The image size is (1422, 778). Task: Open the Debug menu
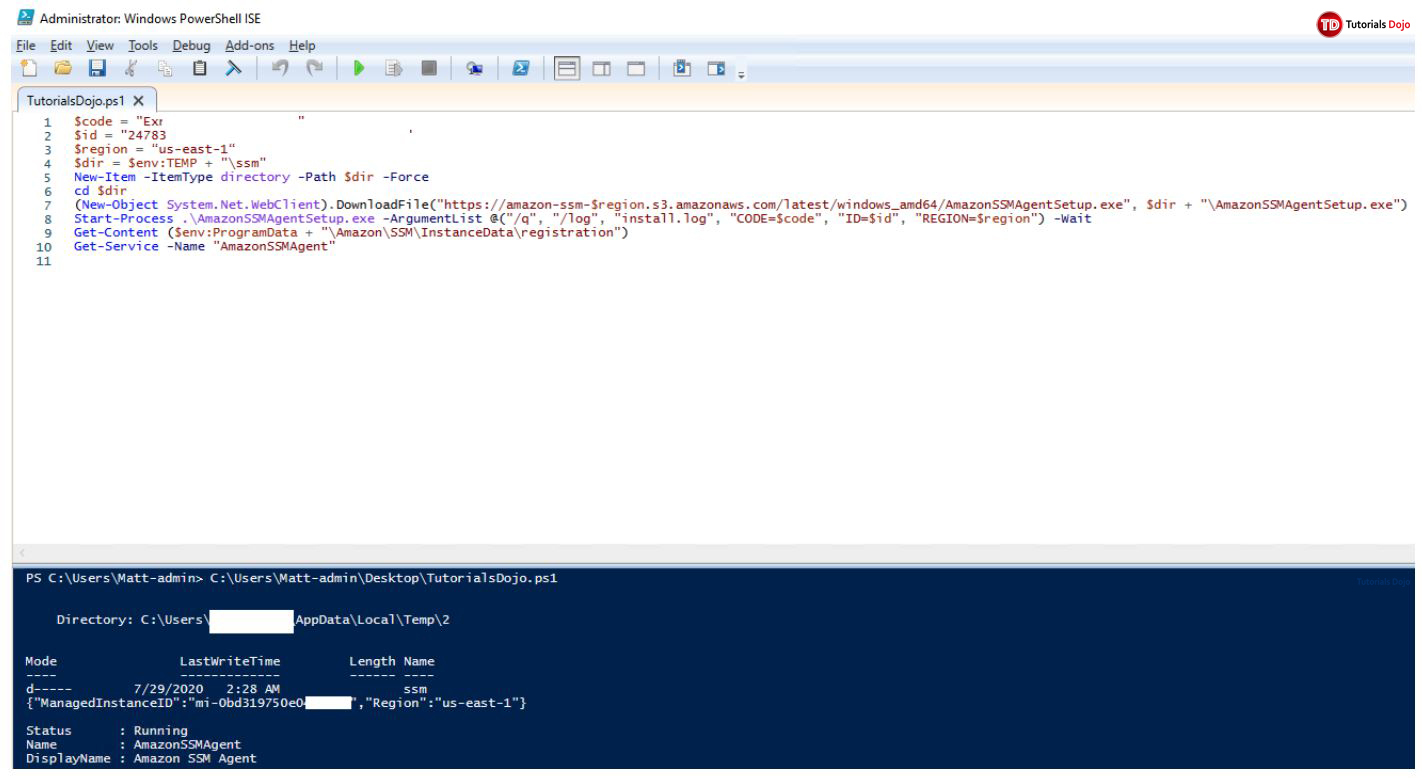tap(191, 46)
